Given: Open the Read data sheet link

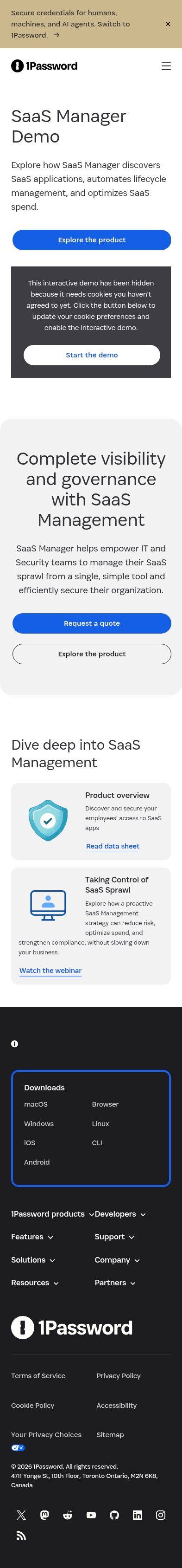Looking at the screenshot, I should tap(113, 846).
